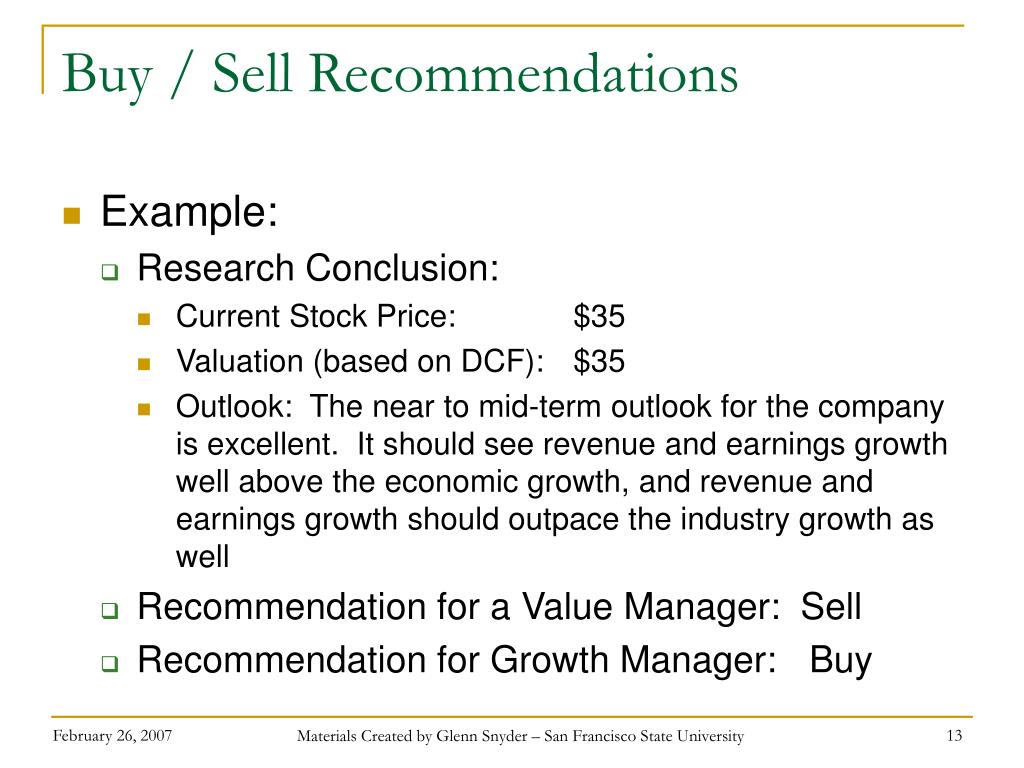Image resolution: width=1024 pixels, height=768 pixels.
Task: Select the $35 DCF valuation value
Action: tap(599, 362)
